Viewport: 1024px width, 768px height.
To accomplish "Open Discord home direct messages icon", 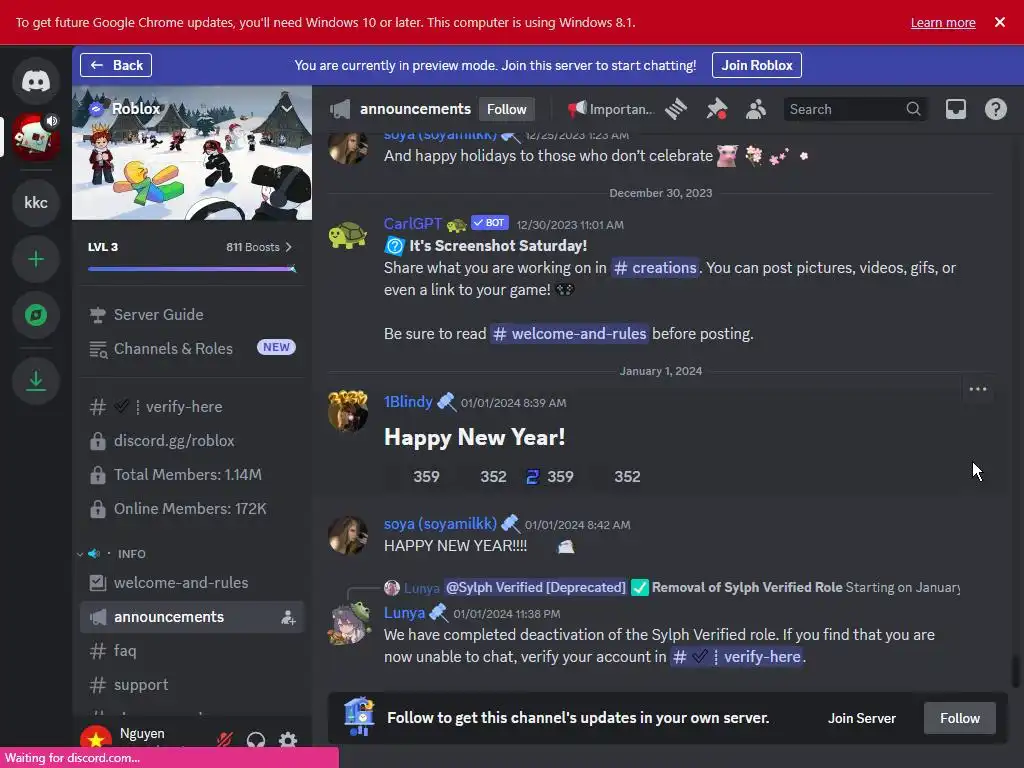I will (36, 81).
